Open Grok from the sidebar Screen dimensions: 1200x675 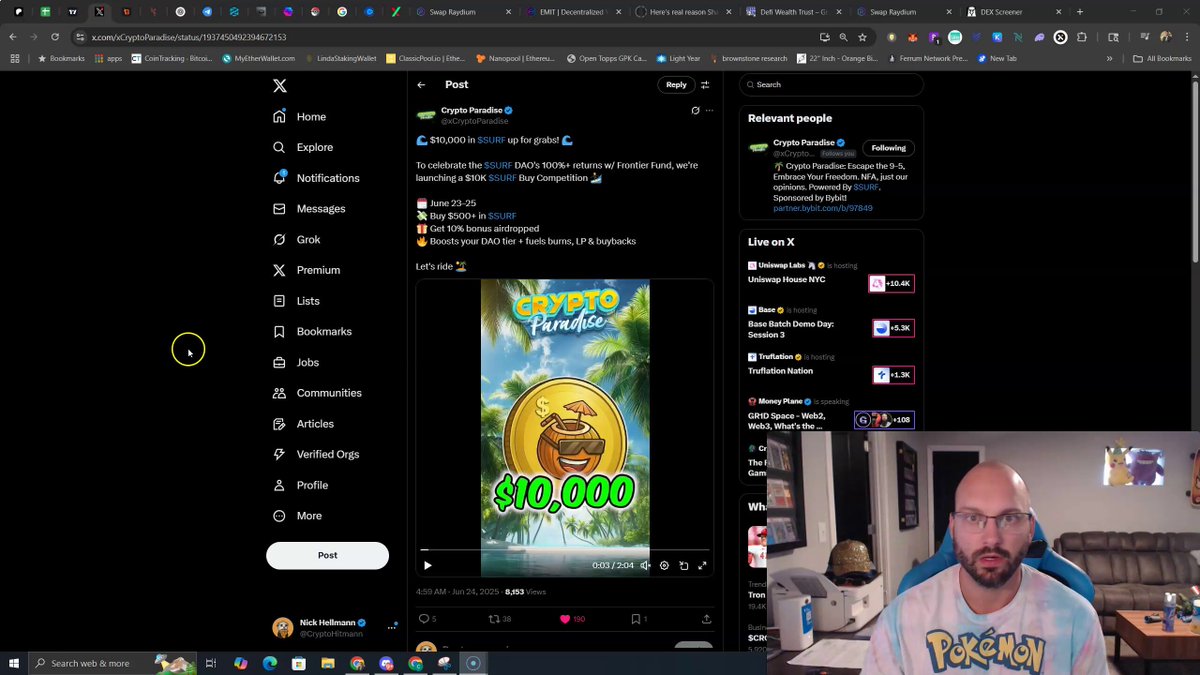coord(296,240)
